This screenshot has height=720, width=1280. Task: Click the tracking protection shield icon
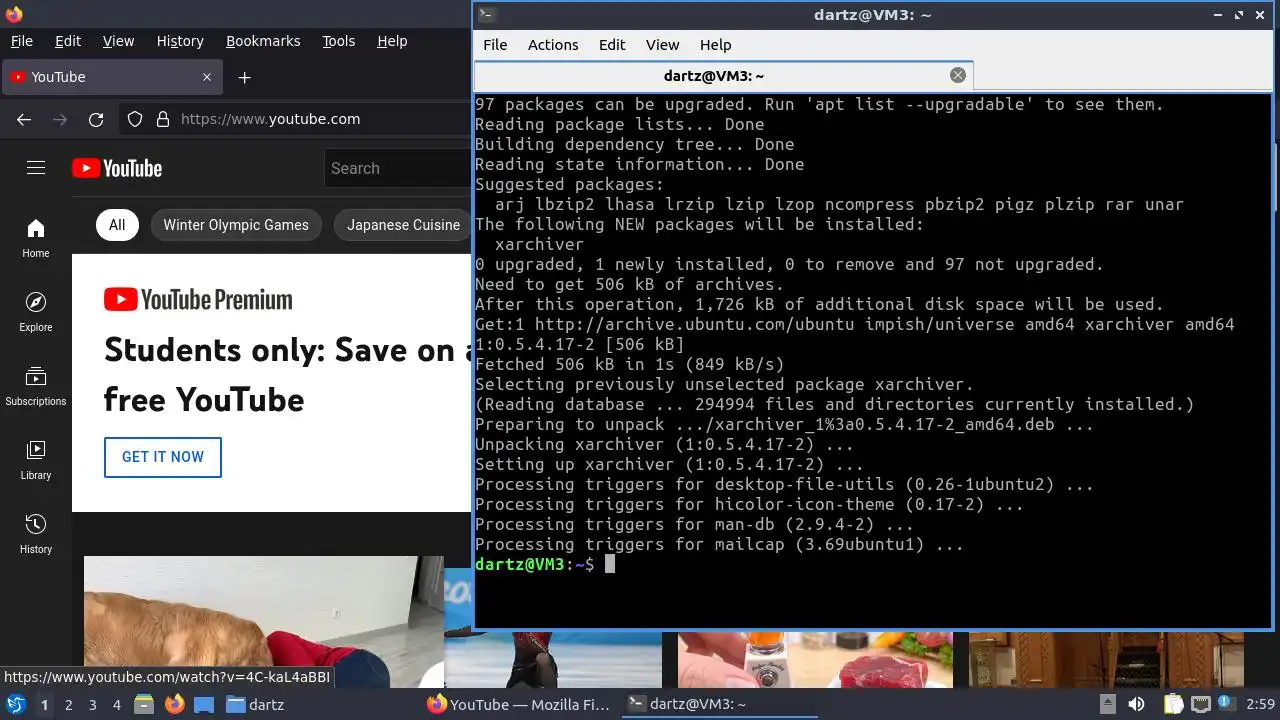point(135,119)
